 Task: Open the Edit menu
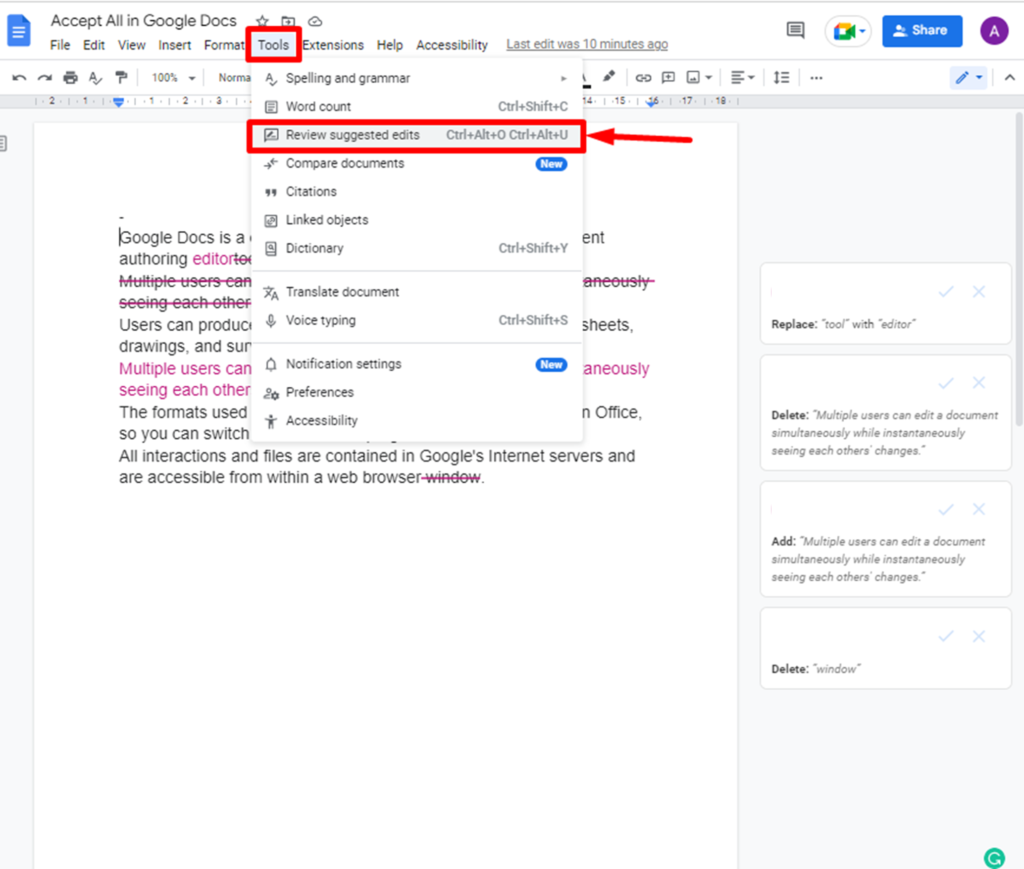(x=93, y=45)
